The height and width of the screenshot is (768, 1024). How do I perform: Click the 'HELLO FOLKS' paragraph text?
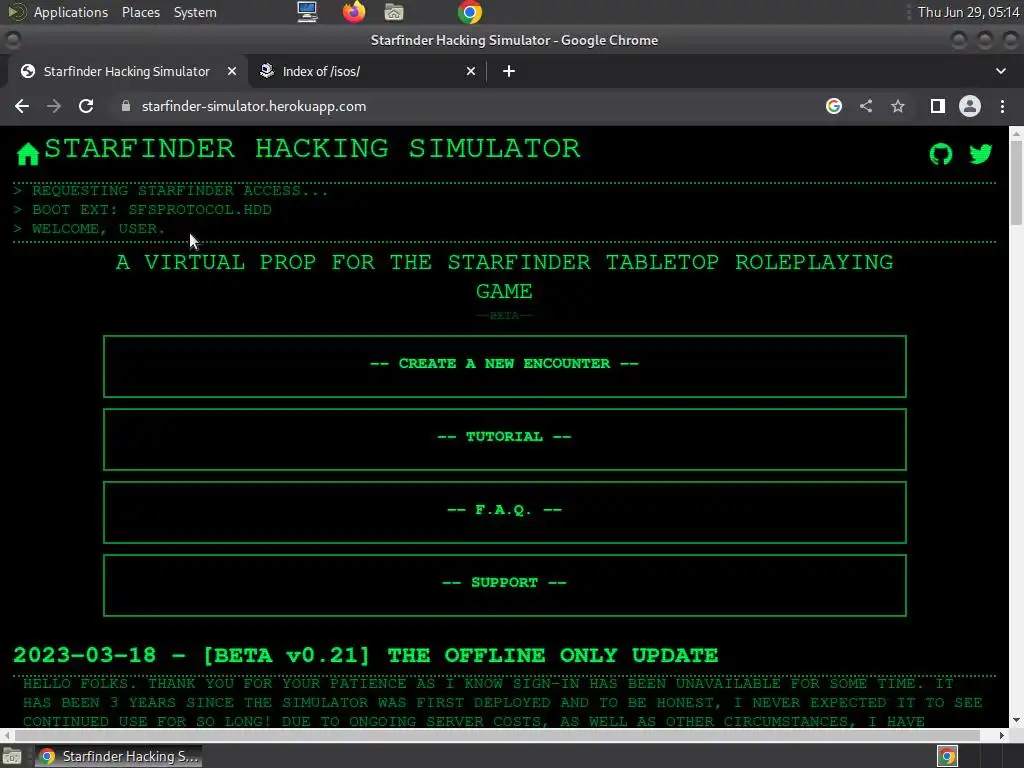(503, 703)
